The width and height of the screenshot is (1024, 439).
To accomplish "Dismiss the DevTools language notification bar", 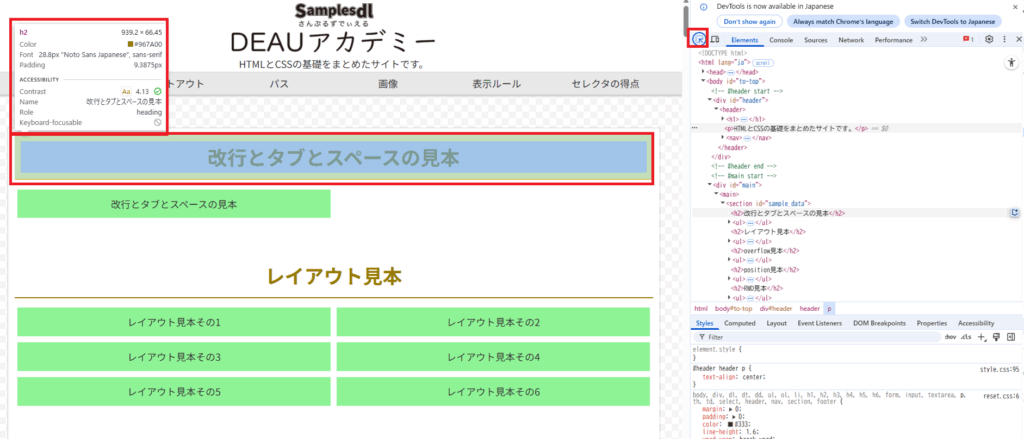I will coord(1014,6).
